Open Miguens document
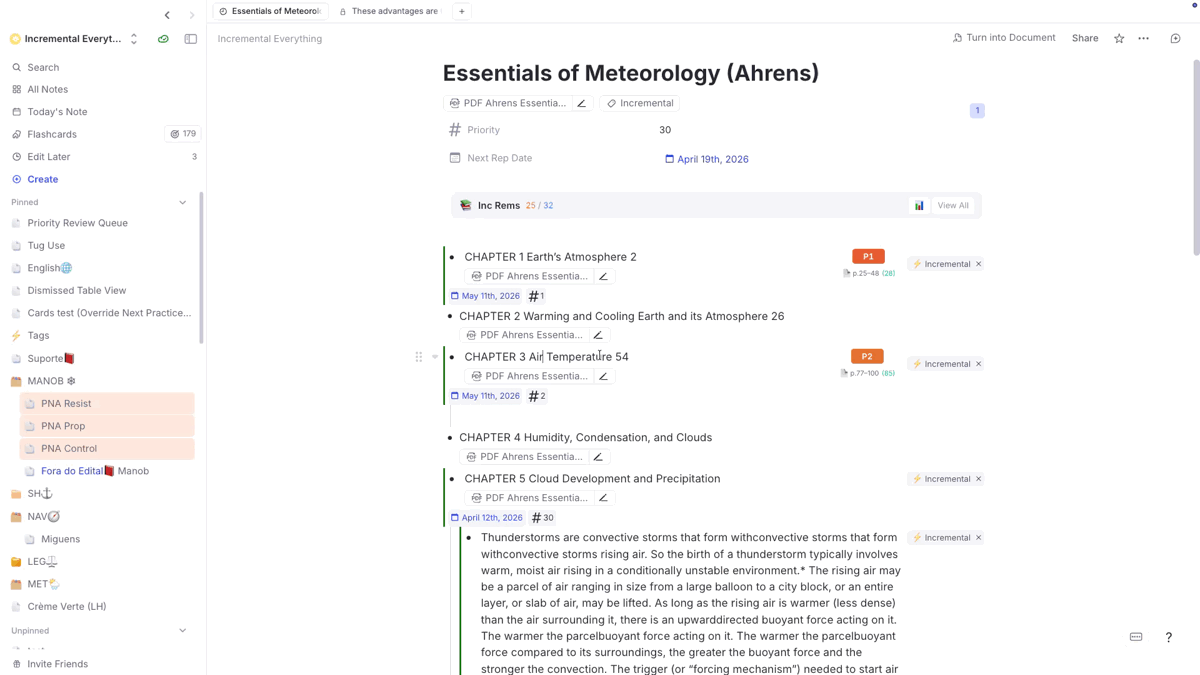 [x=60, y=539]
